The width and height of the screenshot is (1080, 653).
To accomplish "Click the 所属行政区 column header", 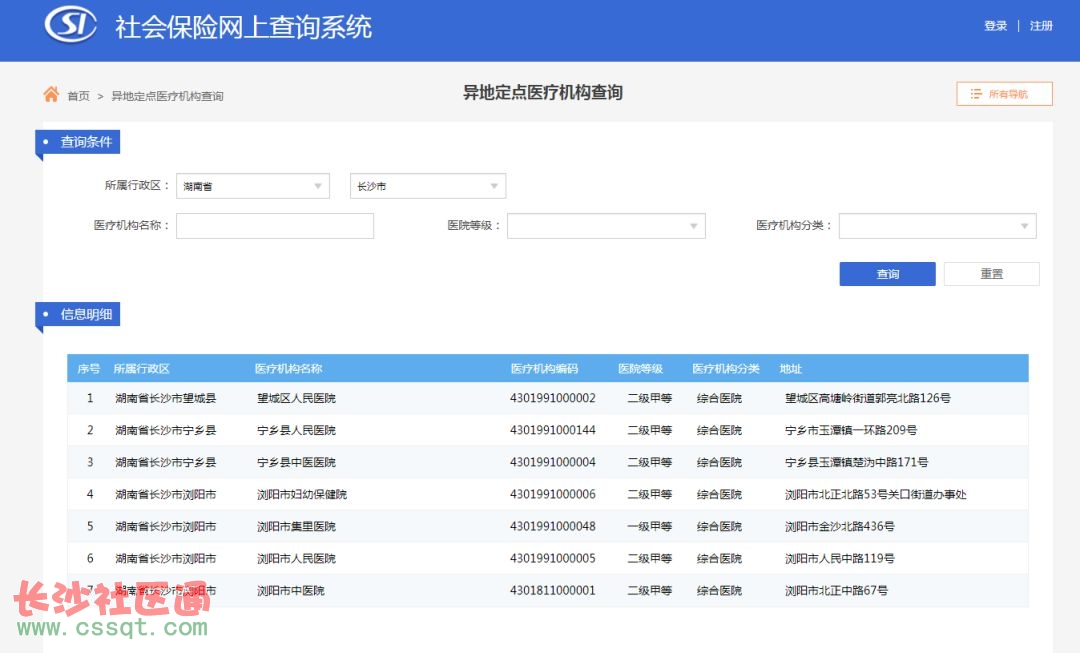I will coord(141,369).
